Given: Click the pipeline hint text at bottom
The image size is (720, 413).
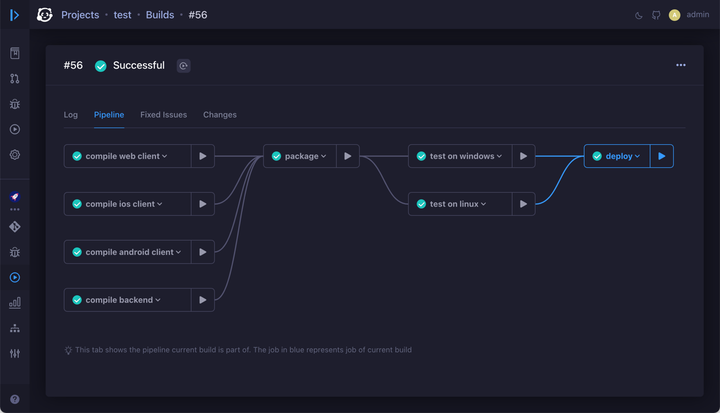Looking at the screenshot, I should [x=243, y=350].
